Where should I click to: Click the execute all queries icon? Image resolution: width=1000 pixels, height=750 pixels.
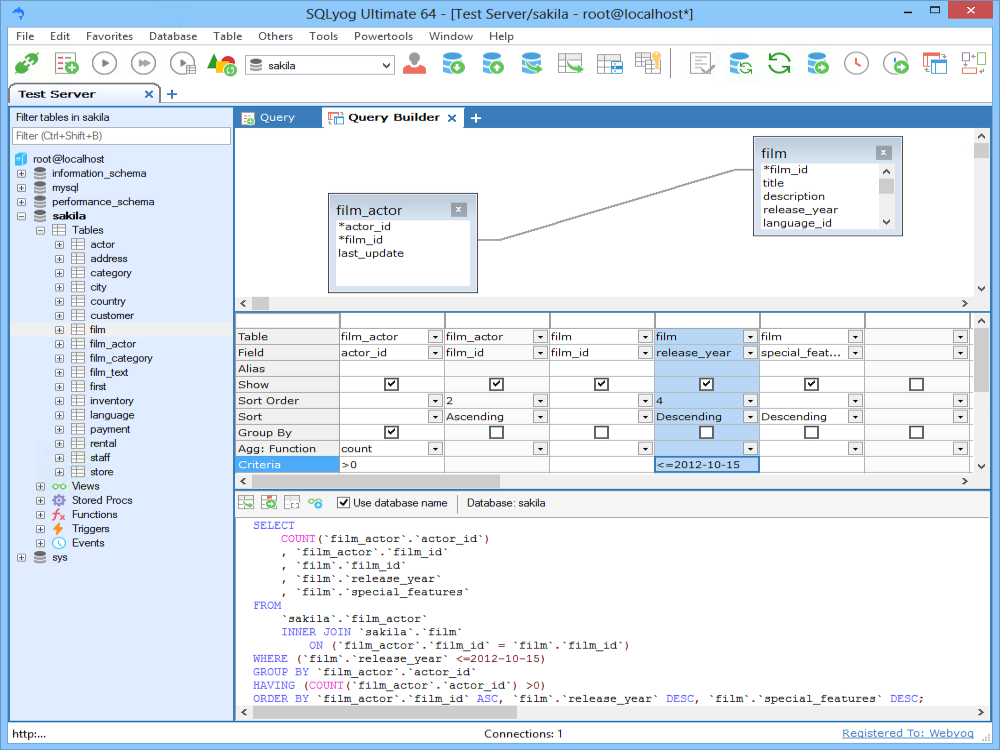[x=143, y=64]
